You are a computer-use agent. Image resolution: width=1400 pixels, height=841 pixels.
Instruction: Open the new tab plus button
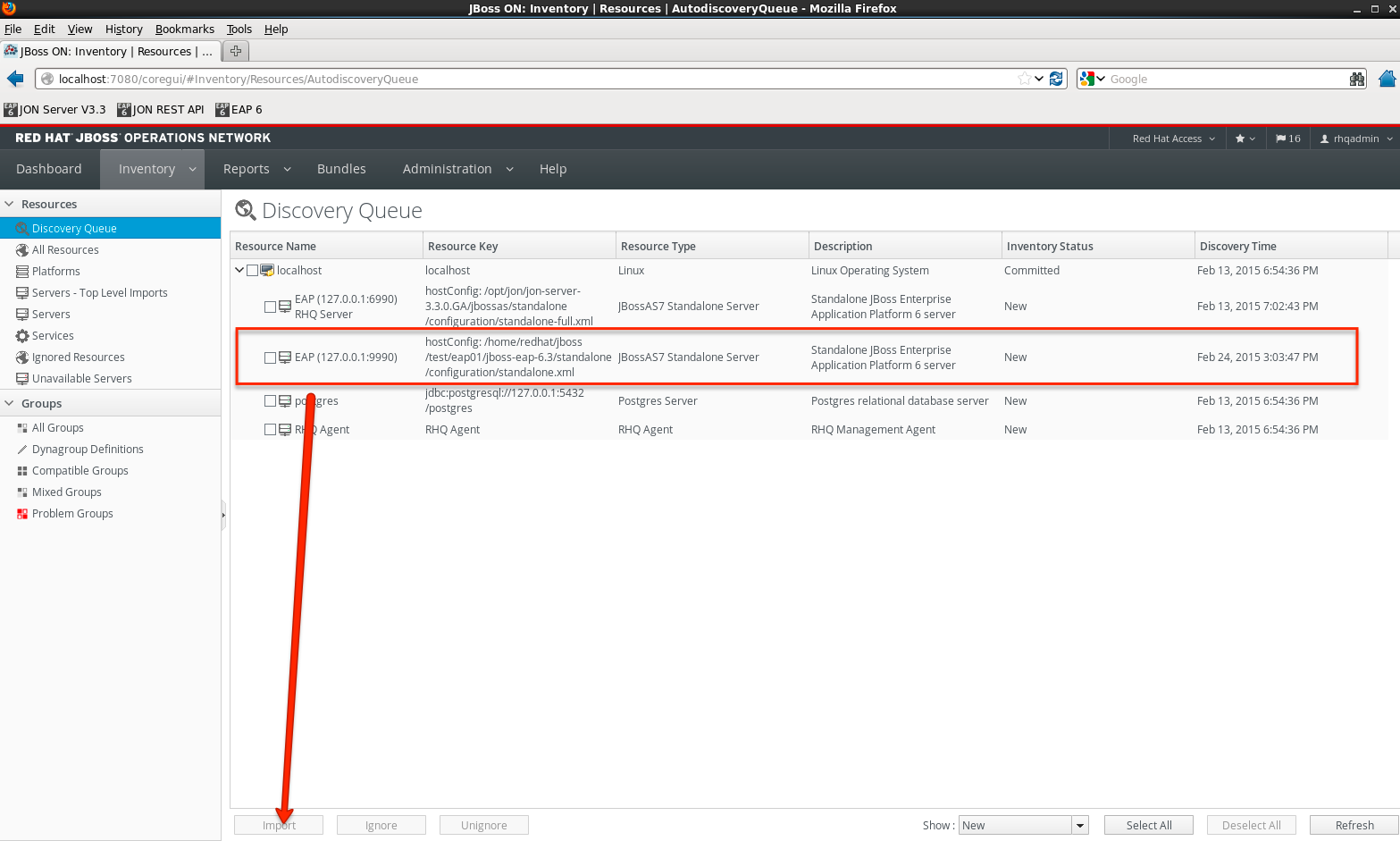pyautogui.click(x=236, y=51)
